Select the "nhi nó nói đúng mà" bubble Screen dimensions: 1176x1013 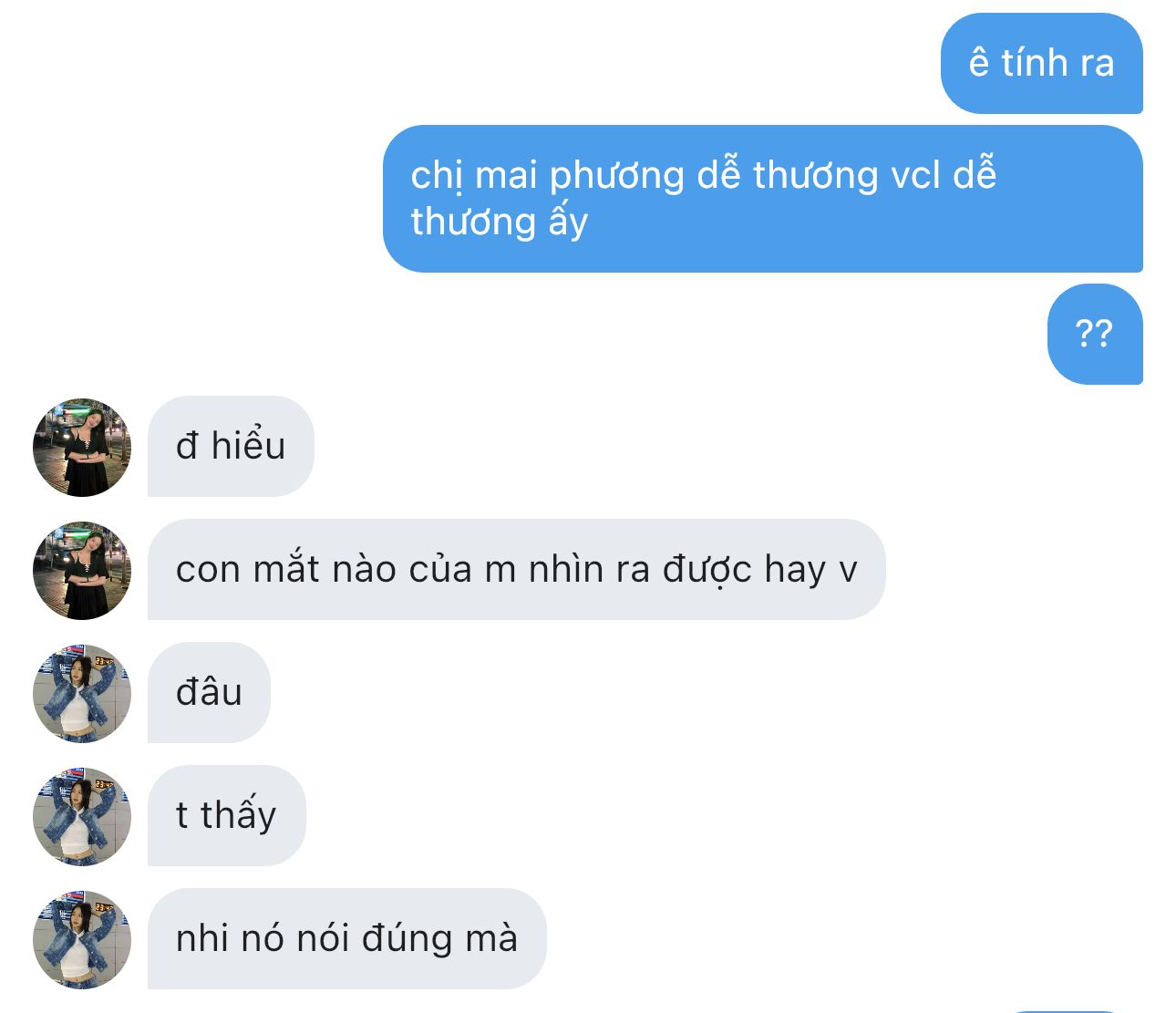click(346, 939)
